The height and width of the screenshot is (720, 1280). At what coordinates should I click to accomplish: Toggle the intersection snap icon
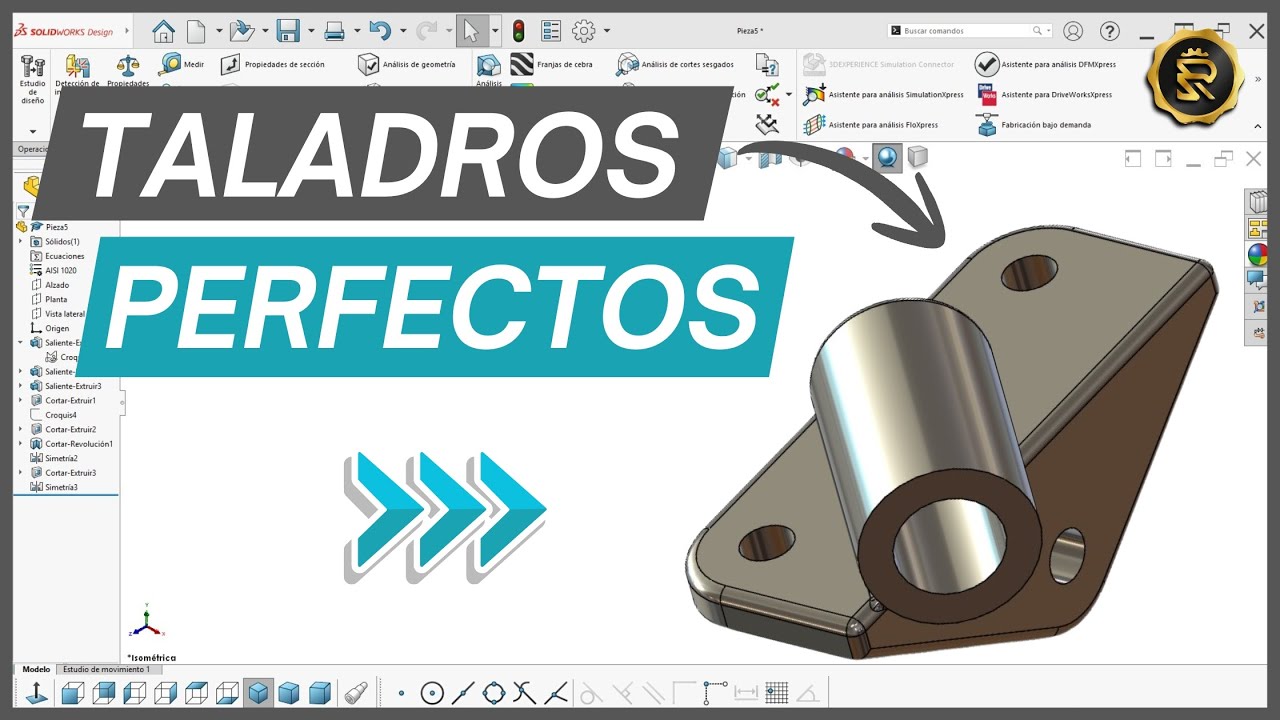click(525, 692)
